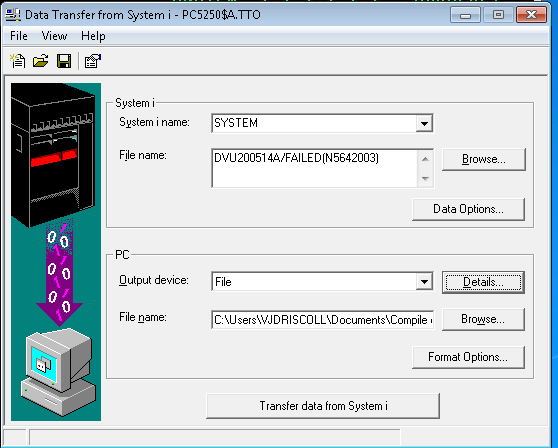Open the Properties toolbar icon
The width and height of the screenshot is (558, 448).
coord(93,61)
